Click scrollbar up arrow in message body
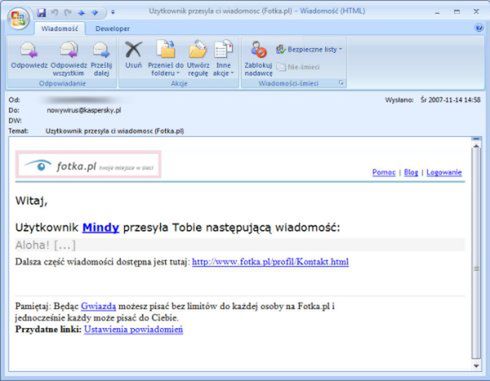The image size is (490, 381). coord(476,146)
